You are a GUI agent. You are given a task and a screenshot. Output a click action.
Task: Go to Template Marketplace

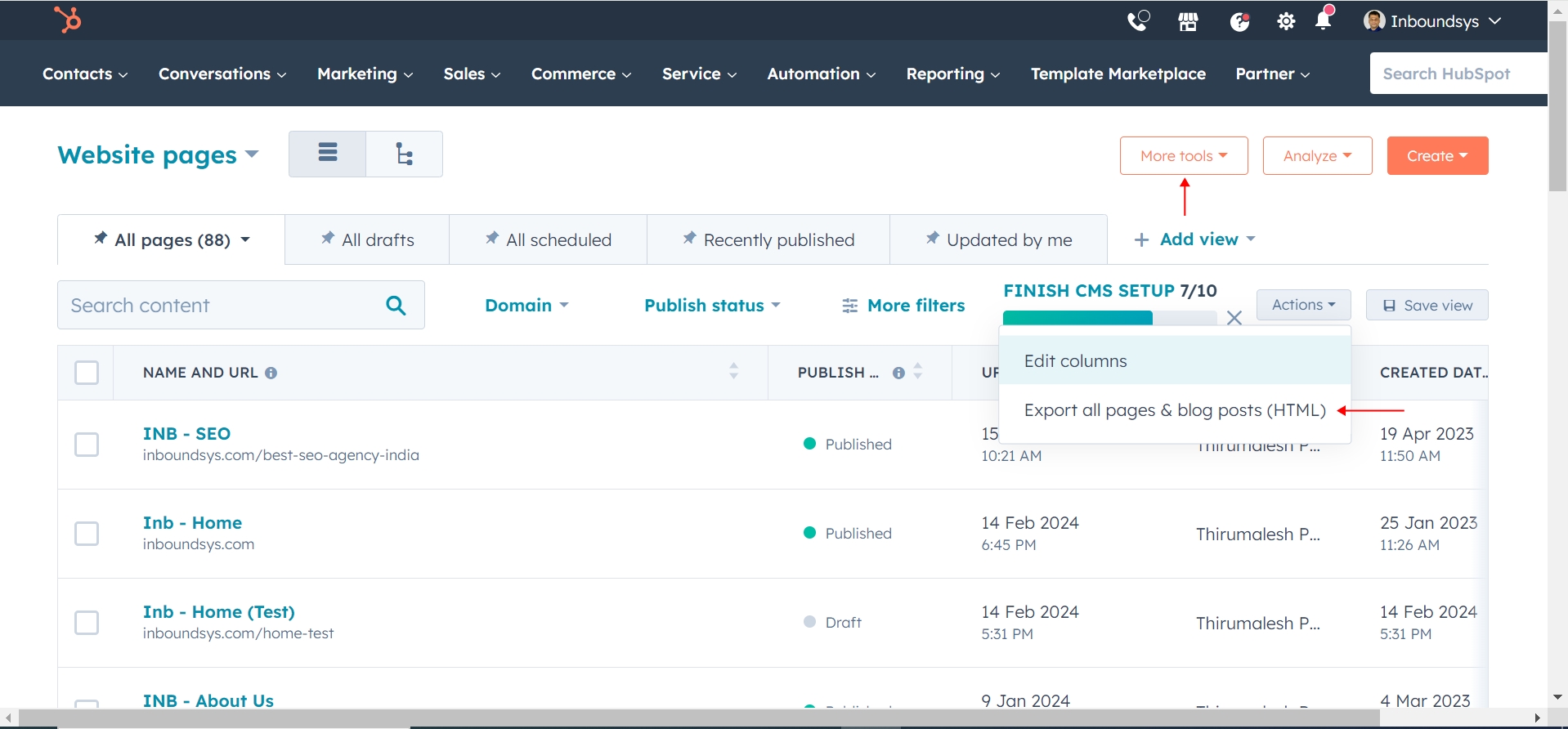(x=1118, y=74)
